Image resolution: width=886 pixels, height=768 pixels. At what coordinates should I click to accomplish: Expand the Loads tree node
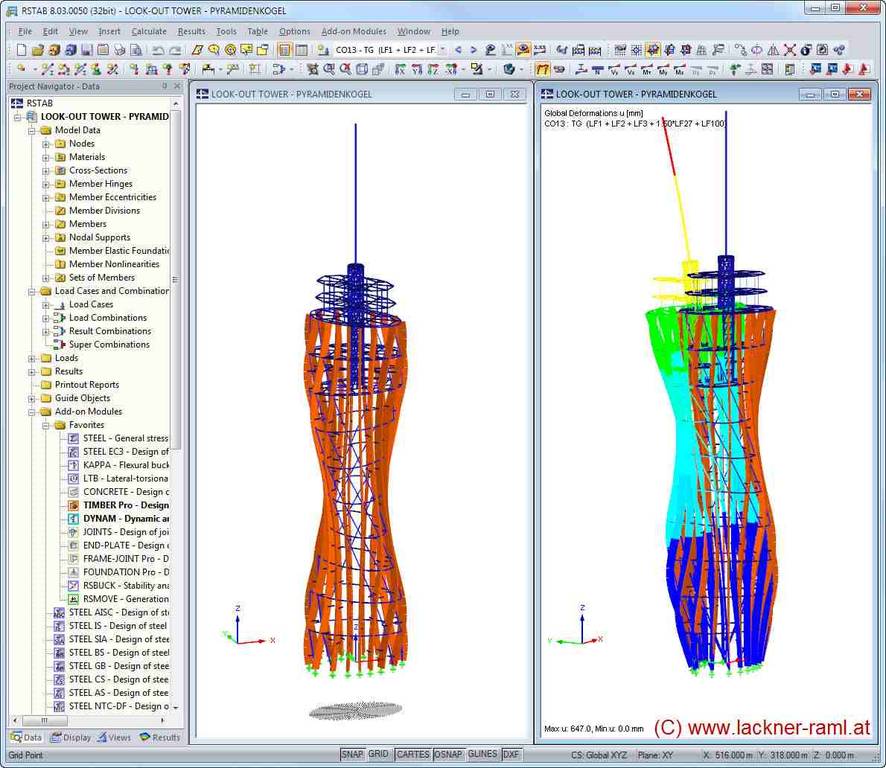pyautogui.click(x=32, y=358)
